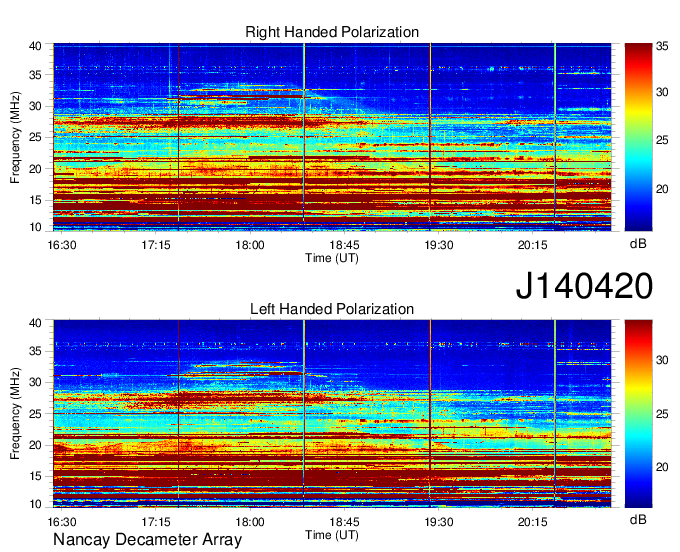Click the 30 MHz frequency tick on Right Handed plot
680x552 pixels.
click(x=35, y=106)
